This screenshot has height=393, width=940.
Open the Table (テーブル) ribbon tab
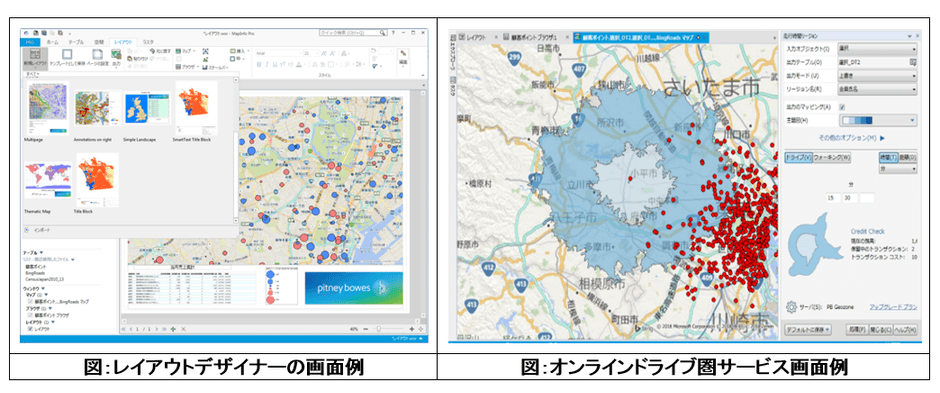[76, 42]
